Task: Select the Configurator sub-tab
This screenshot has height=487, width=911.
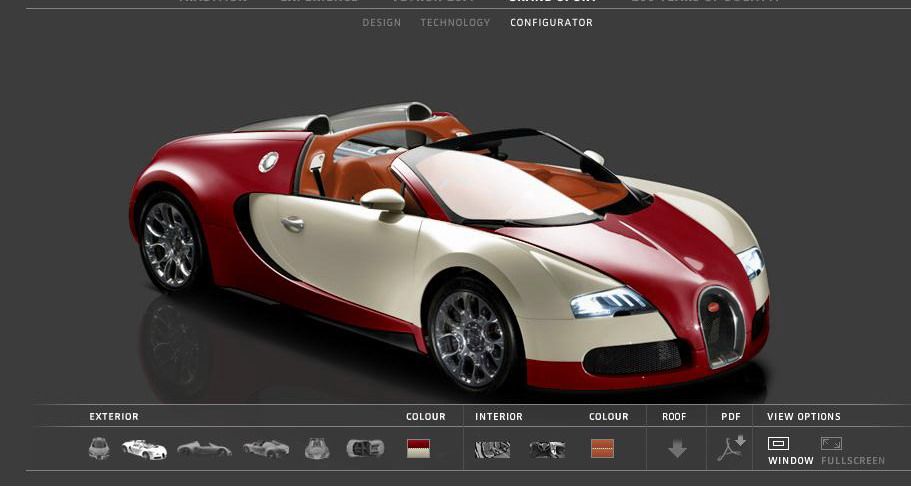Action: pyautogui.click(x=551, y=23)
